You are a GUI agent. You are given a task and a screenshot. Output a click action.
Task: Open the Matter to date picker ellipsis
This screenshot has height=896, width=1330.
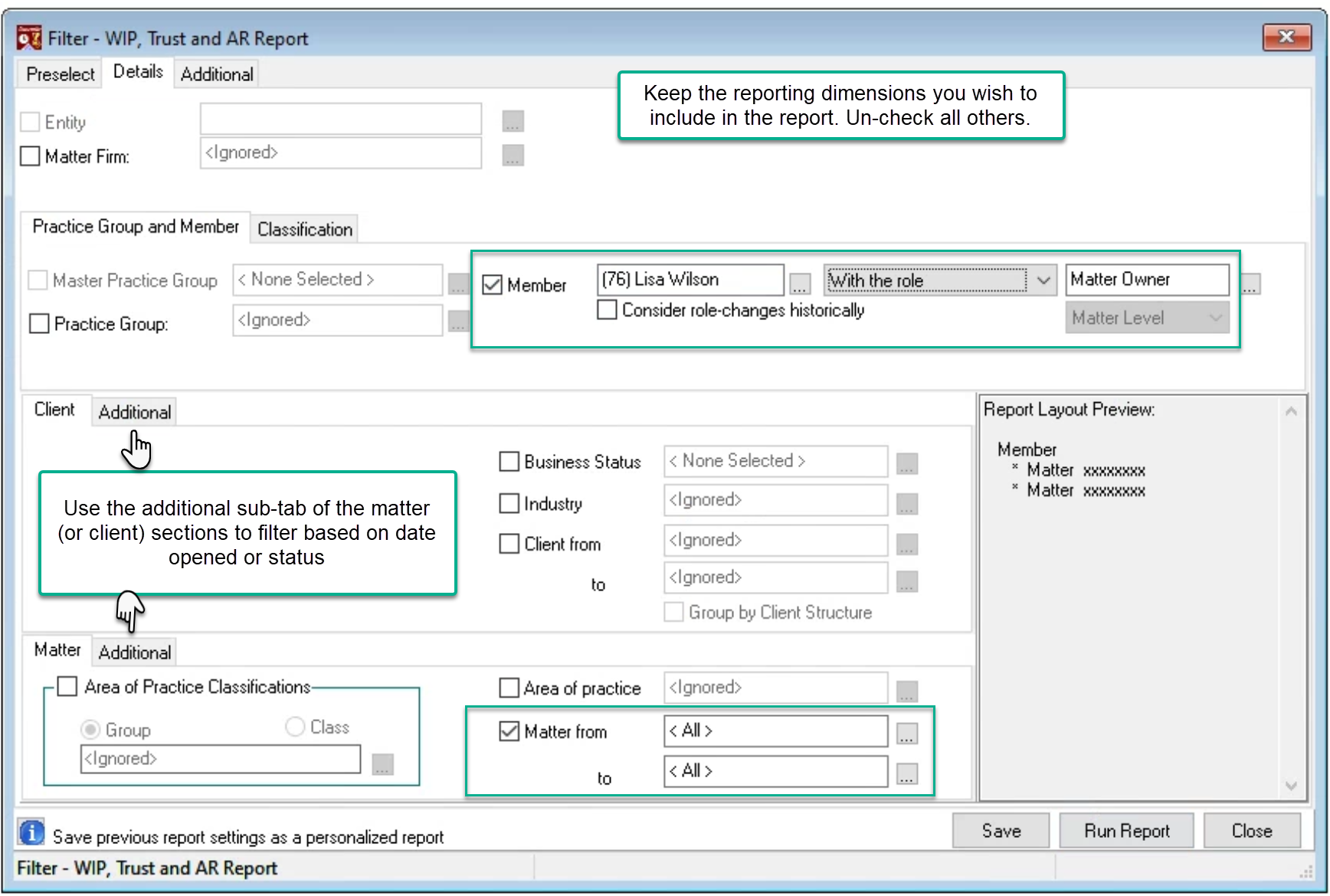click(907, 773)
